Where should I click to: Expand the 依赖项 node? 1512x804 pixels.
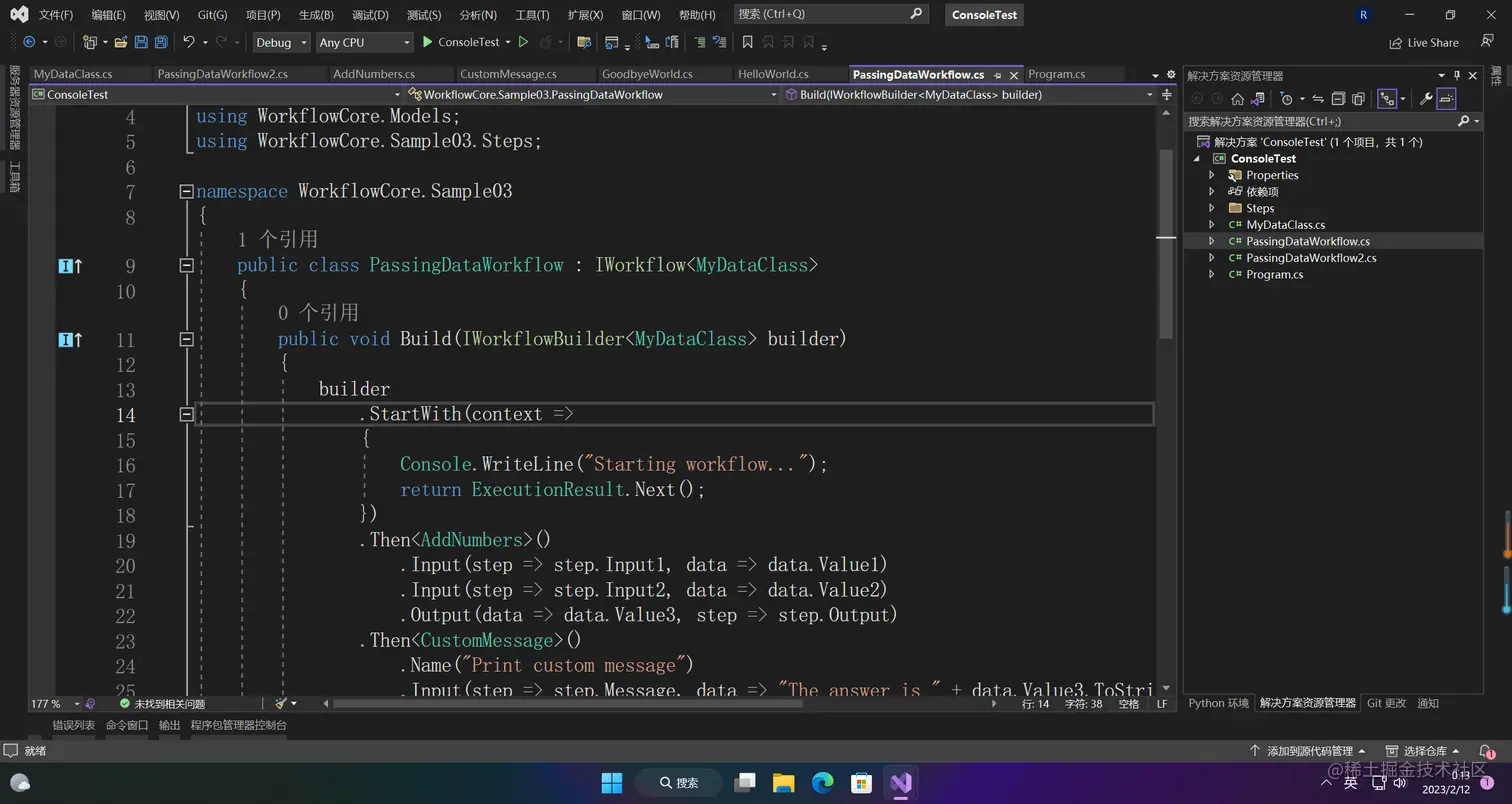pyautogui.click(x=1212, y=191)
